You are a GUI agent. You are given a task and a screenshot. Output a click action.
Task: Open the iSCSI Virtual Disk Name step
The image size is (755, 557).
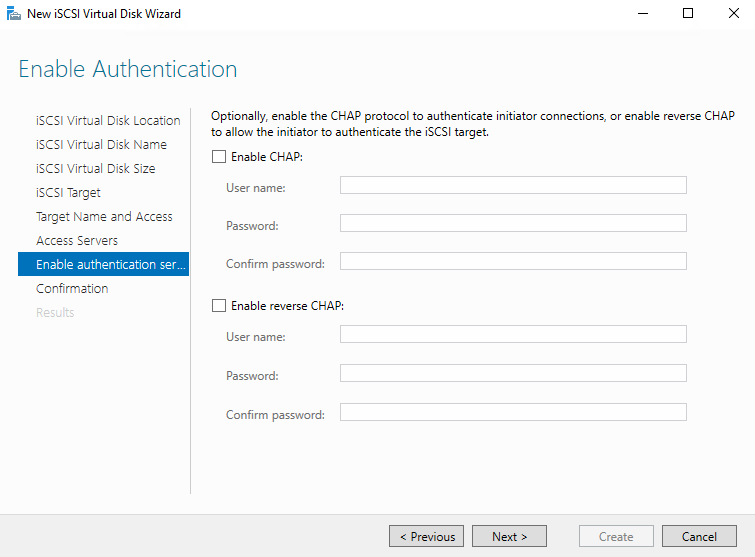[x=101, y=145]
